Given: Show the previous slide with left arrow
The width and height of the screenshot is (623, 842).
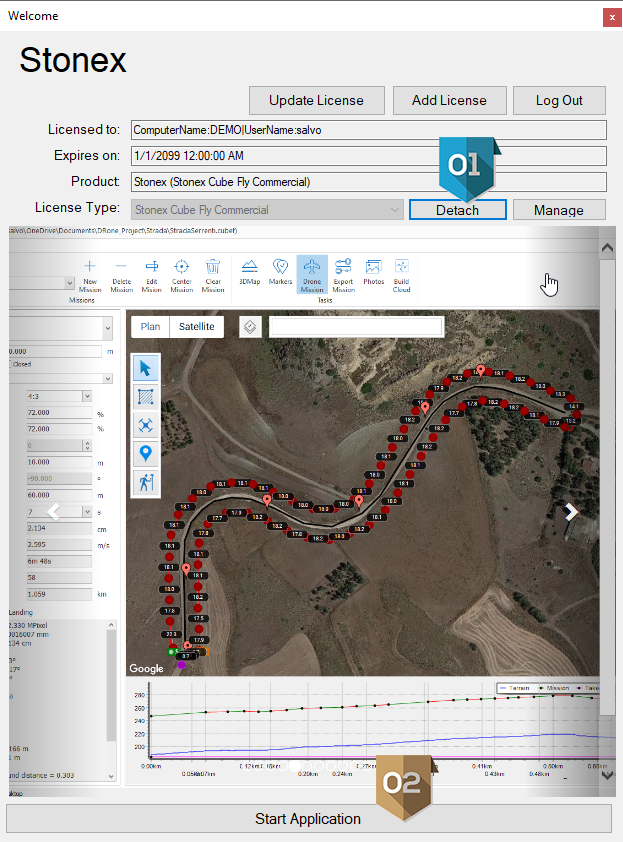Looking at the screenshot, I should tap(53, 511).
